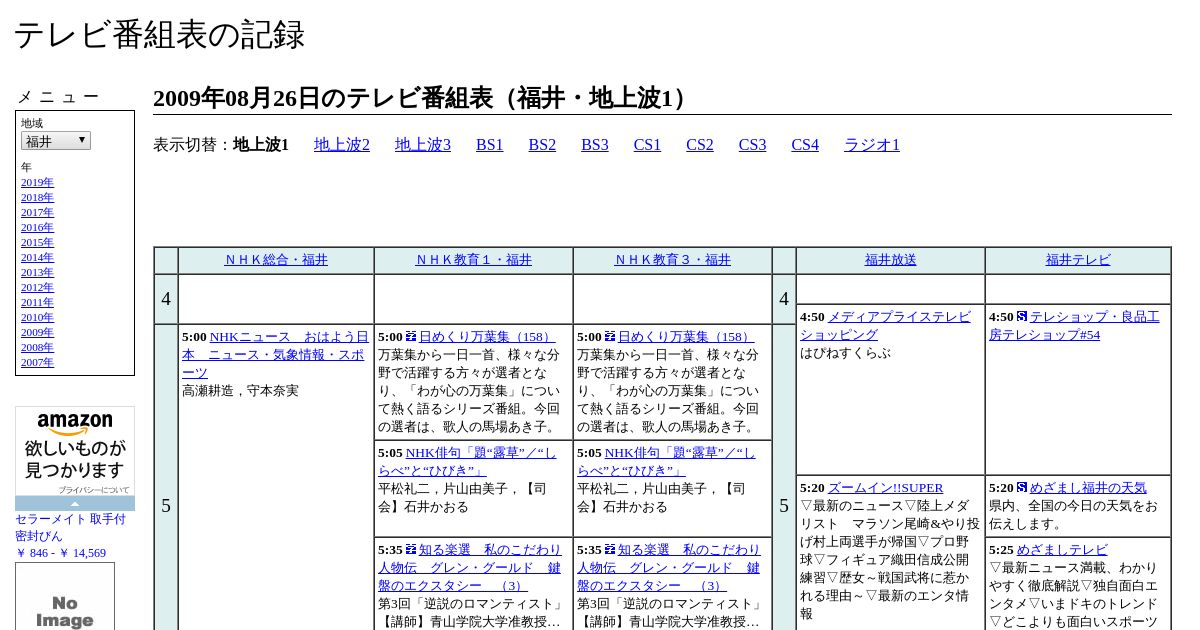Screen dimensions: 1200x630
Task: Switch to the BS2 listing
Action: [x=542, y=145]
